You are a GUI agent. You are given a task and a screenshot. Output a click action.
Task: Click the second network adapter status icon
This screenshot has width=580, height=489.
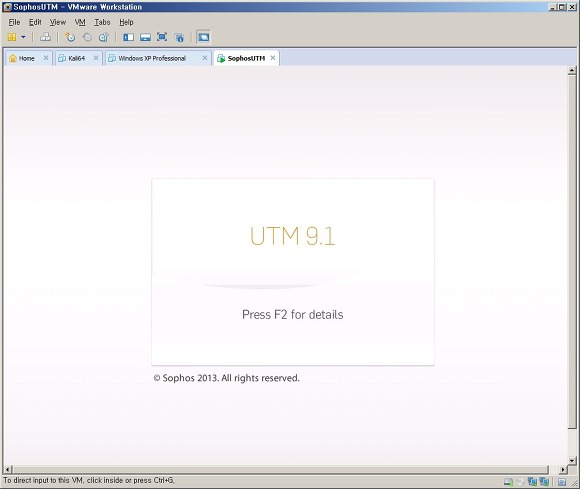544,482
